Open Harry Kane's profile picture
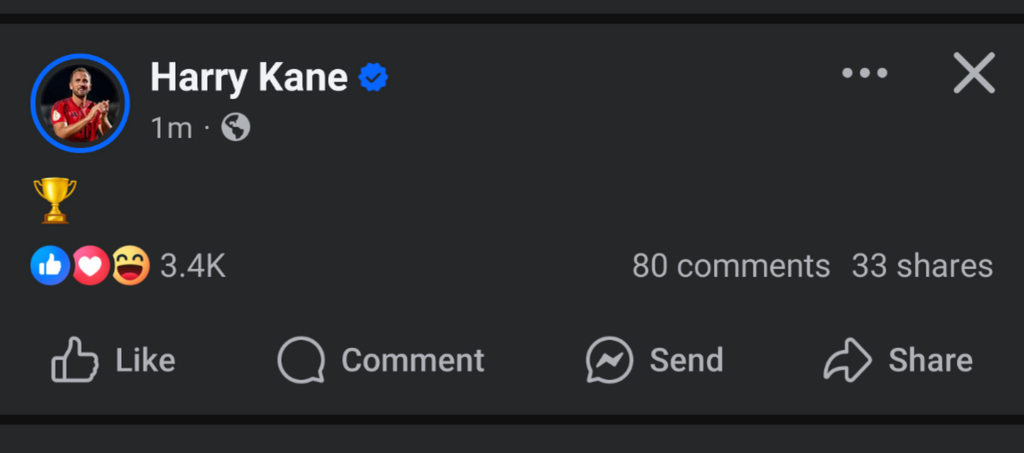 [80, 103]
